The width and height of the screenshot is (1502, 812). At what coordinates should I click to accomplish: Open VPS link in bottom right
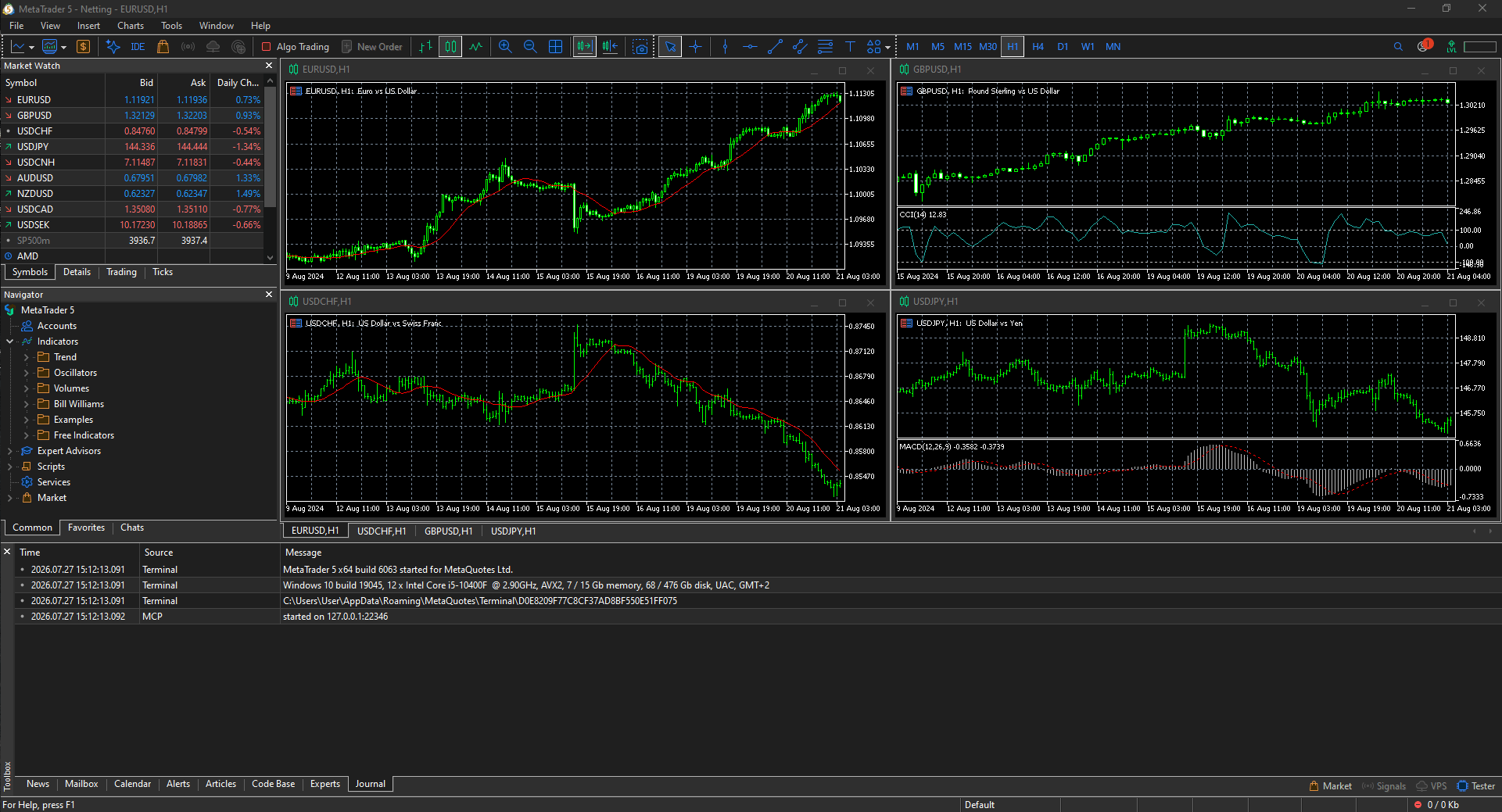pos(1432,786)
